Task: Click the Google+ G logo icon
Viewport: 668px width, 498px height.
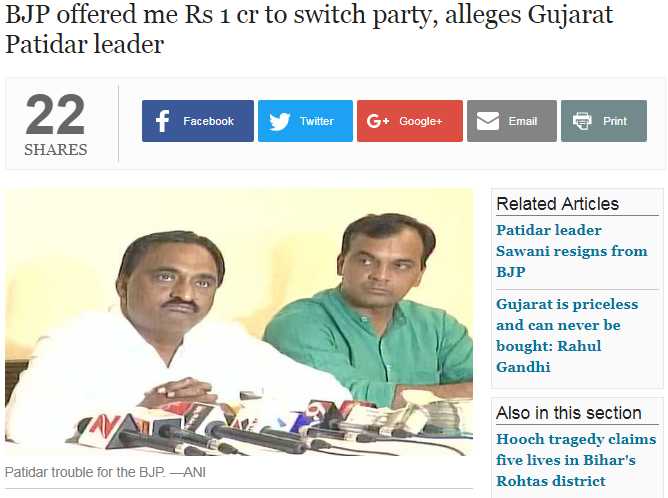Action: pyautogui.click(x=378, y=121)
